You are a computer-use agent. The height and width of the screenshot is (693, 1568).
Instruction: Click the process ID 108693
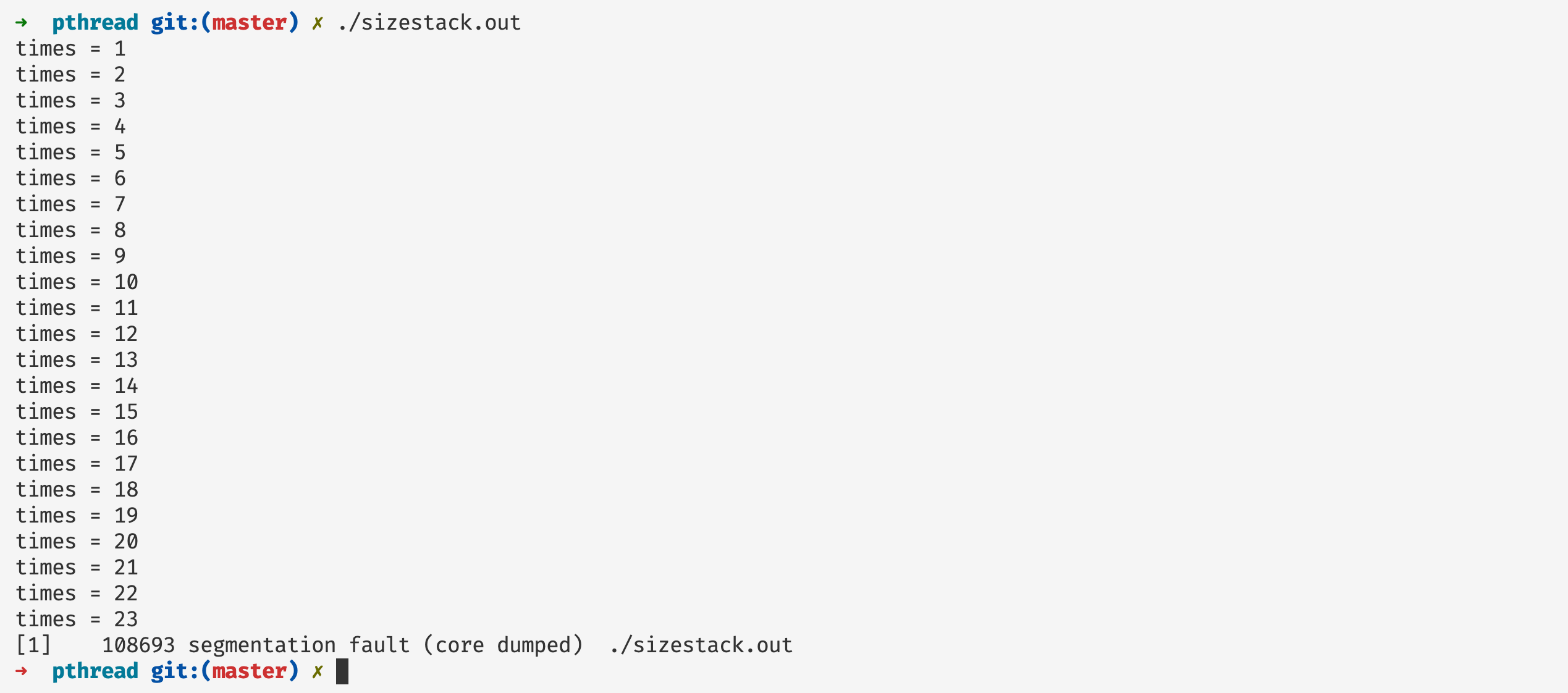(x=138, y=645)
